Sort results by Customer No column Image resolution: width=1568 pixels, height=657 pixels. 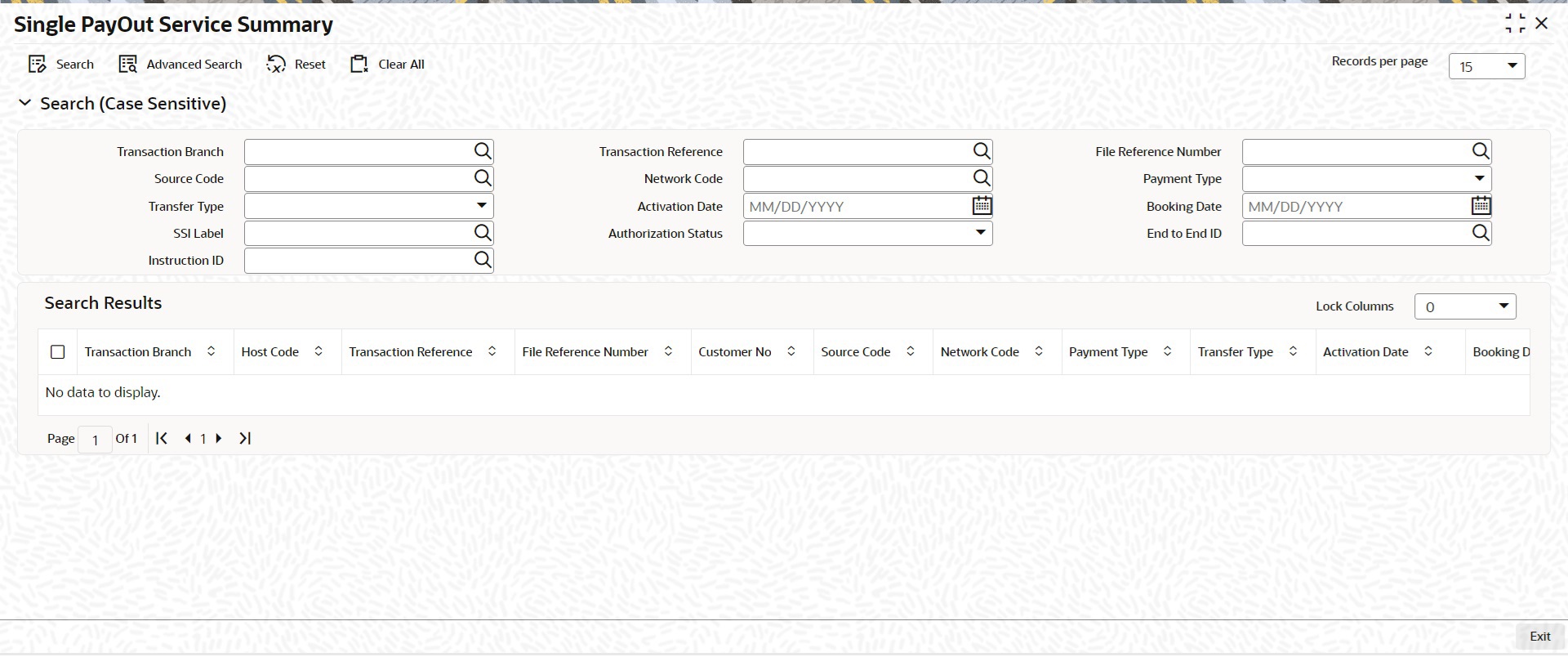791,351
